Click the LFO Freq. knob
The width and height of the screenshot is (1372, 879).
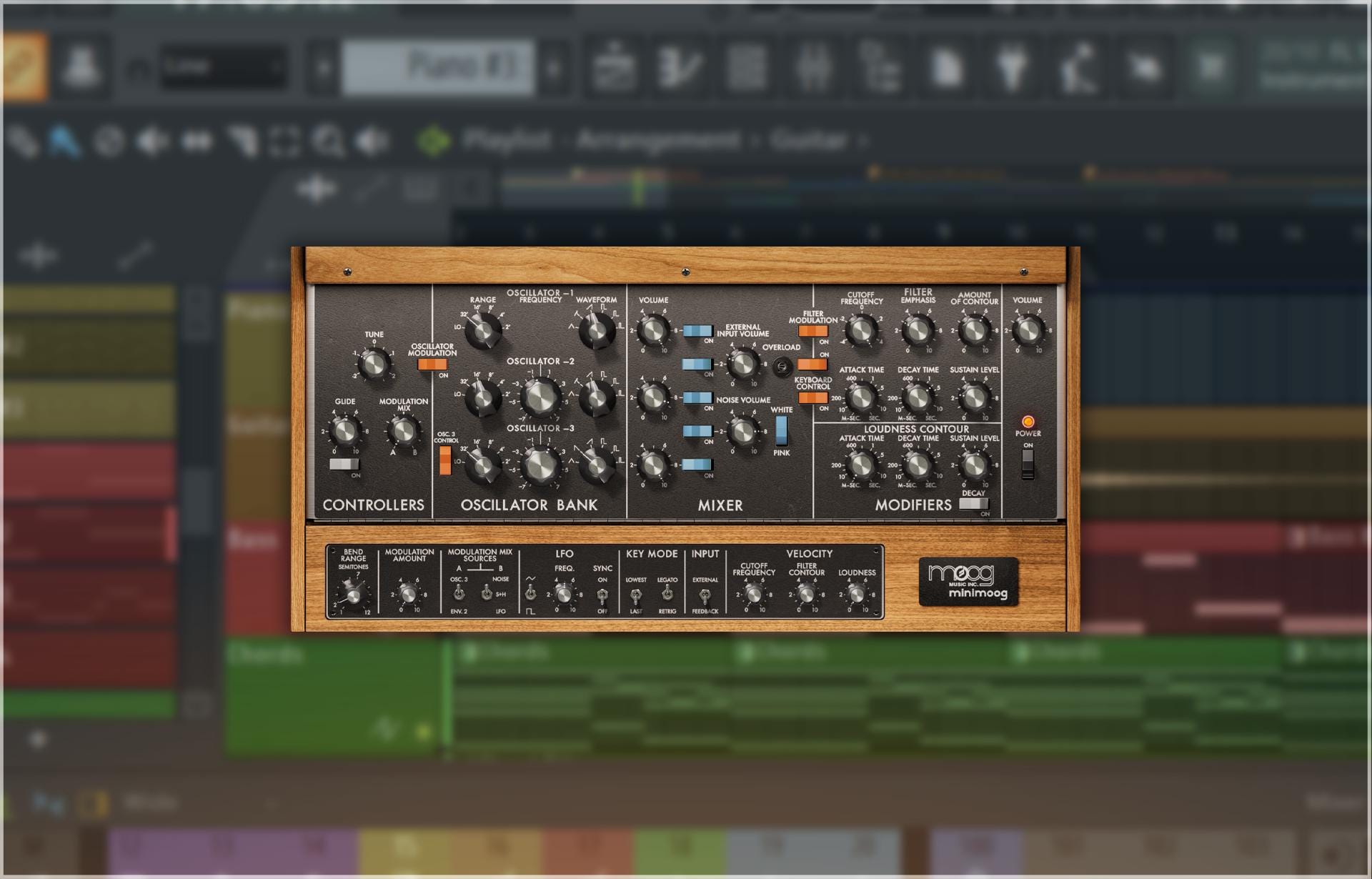point(564,594)
